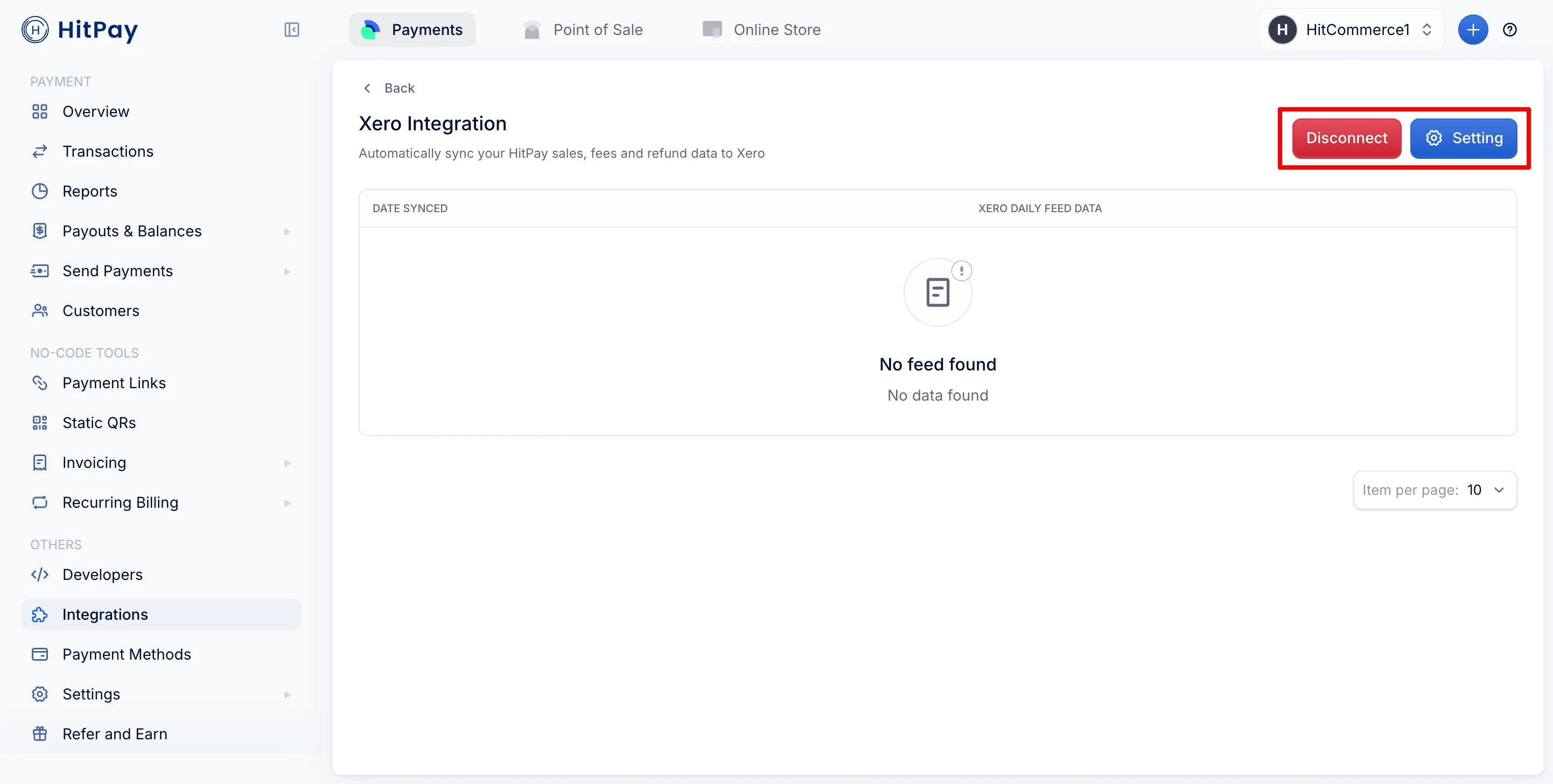Collapse the sidebar panel icon

292,30
